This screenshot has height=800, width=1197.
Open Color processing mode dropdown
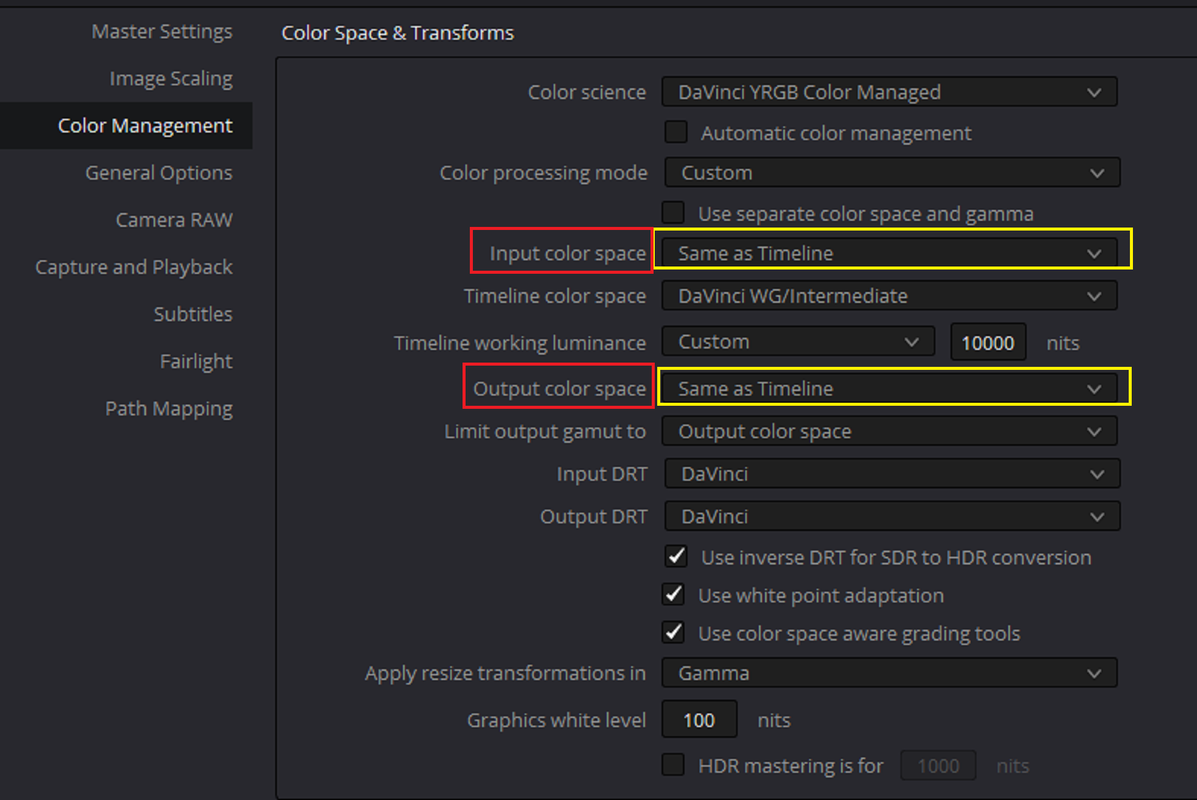click(x=892, y=173)
